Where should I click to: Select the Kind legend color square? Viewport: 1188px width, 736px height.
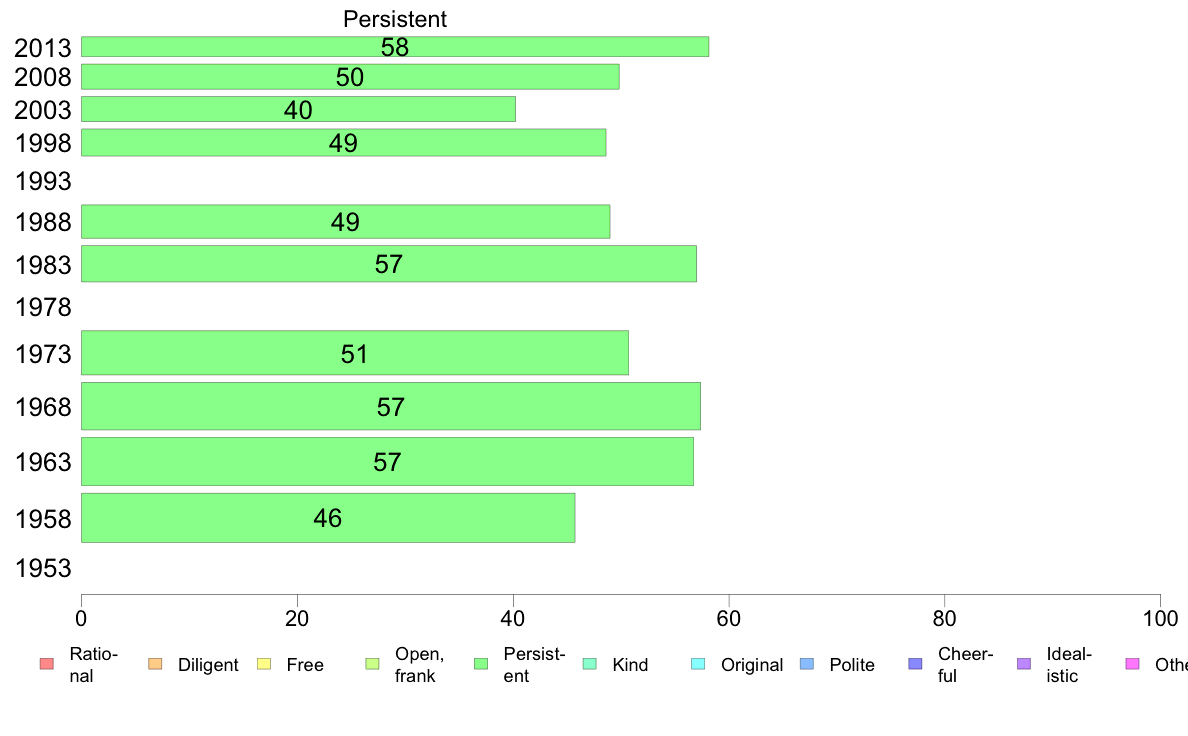pos(589,664)
